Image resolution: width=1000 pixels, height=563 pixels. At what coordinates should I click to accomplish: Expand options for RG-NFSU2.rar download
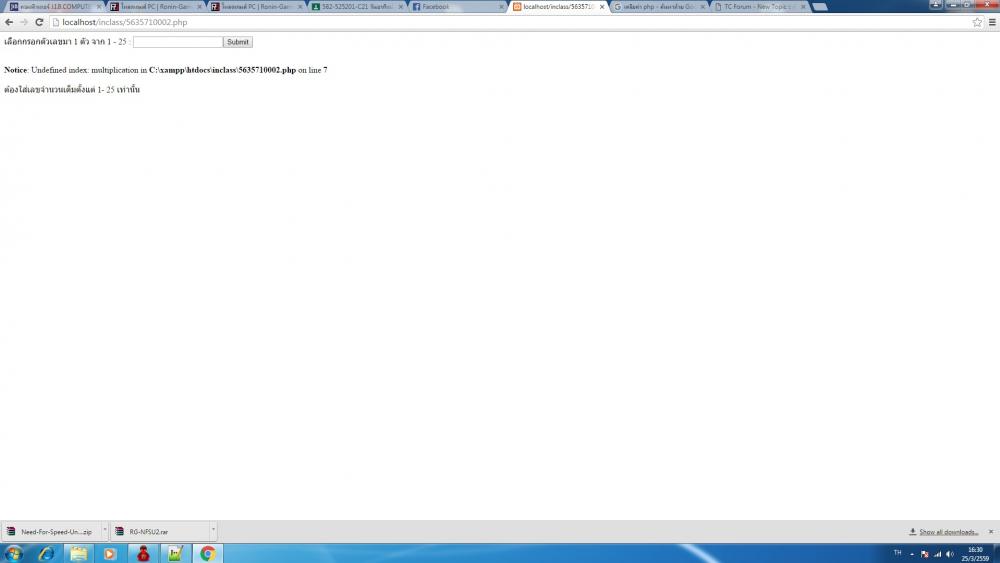point(213,530)
